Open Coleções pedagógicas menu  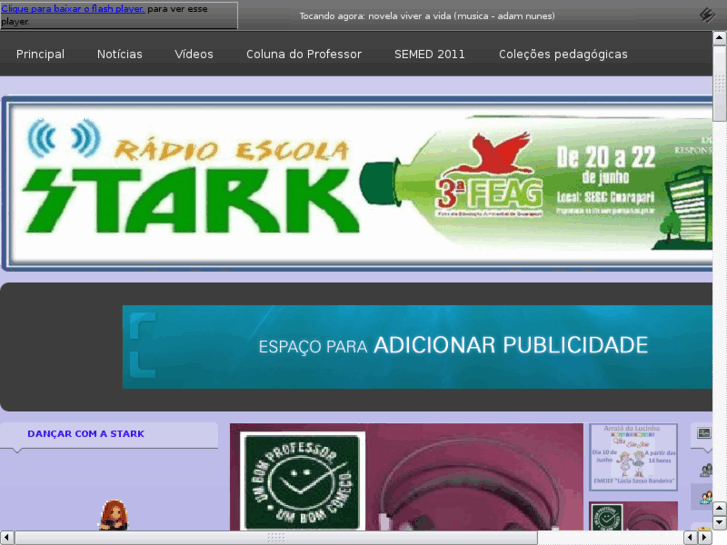point(563,54)
